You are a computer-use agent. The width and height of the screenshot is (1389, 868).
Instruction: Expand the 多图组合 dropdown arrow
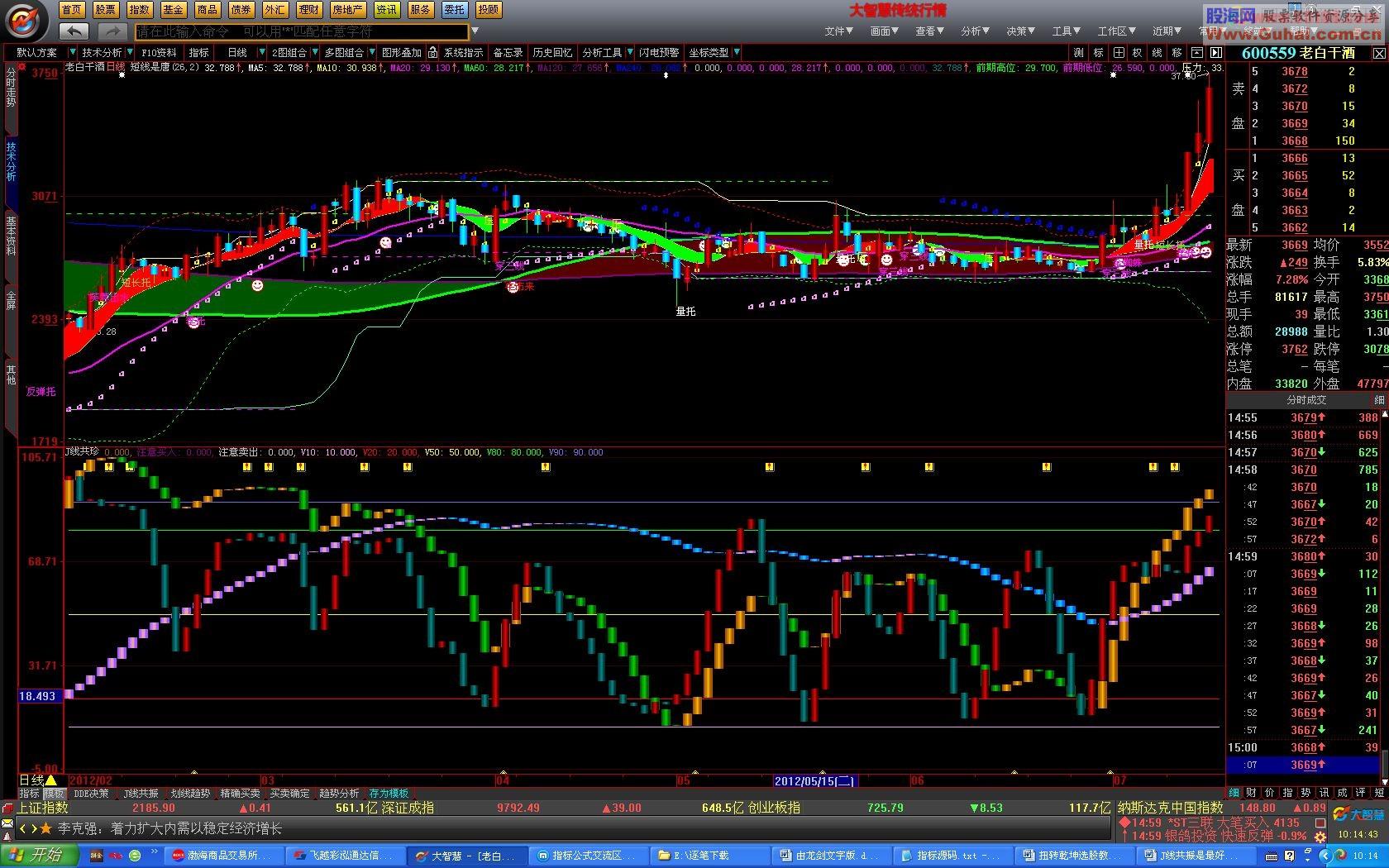coord(370,52)
